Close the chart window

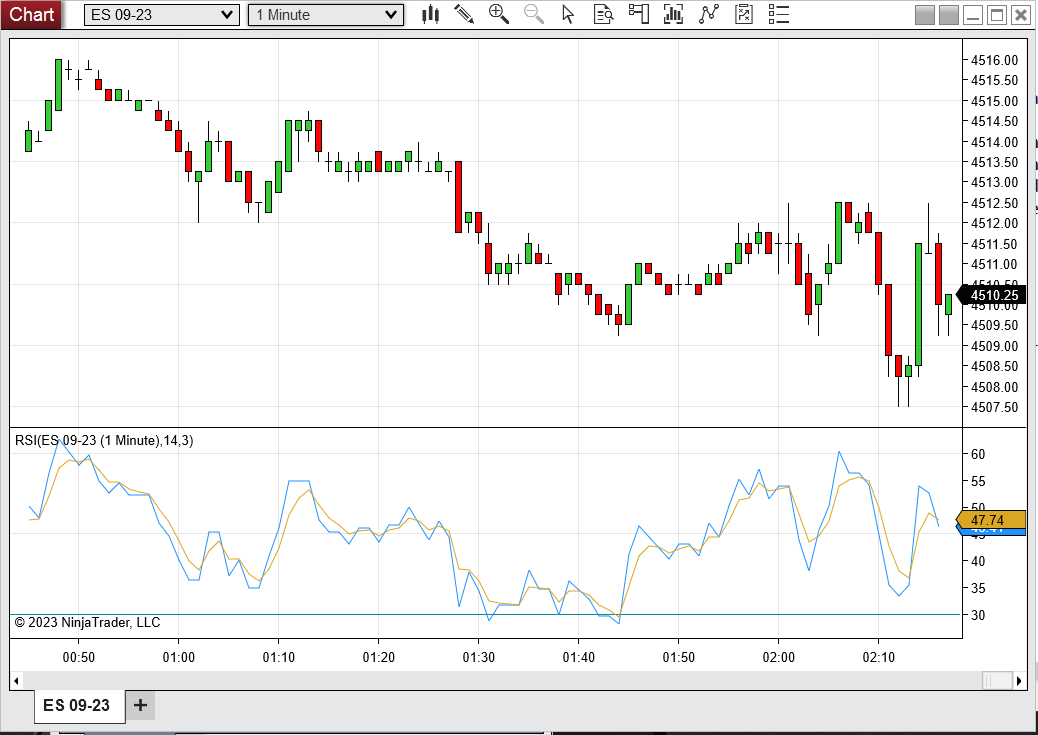(x=1021, y=15)
